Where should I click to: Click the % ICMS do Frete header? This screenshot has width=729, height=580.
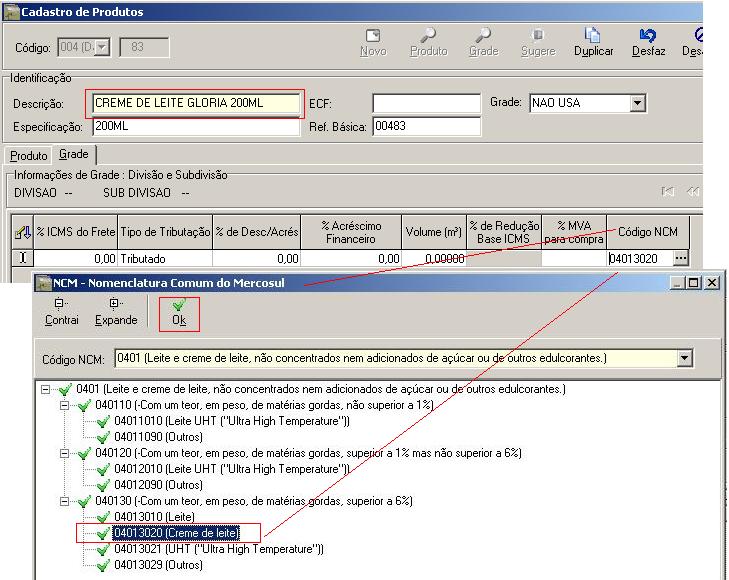[x=76, y=232]
